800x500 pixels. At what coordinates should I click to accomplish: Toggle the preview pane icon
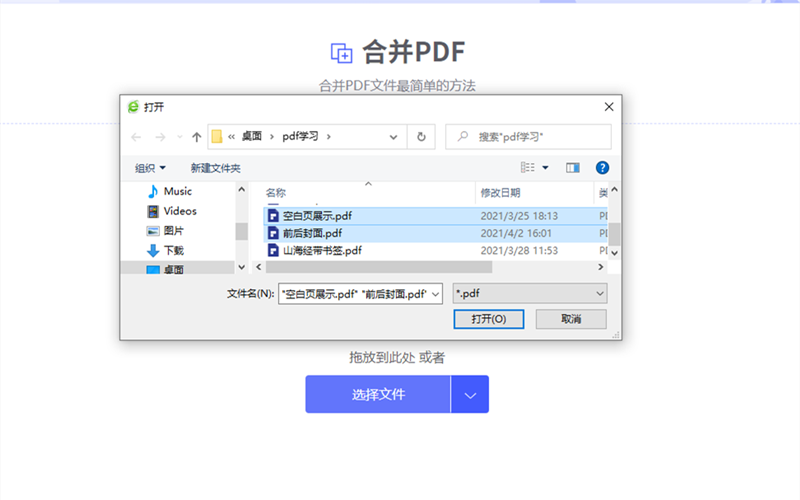pos(573,168)
